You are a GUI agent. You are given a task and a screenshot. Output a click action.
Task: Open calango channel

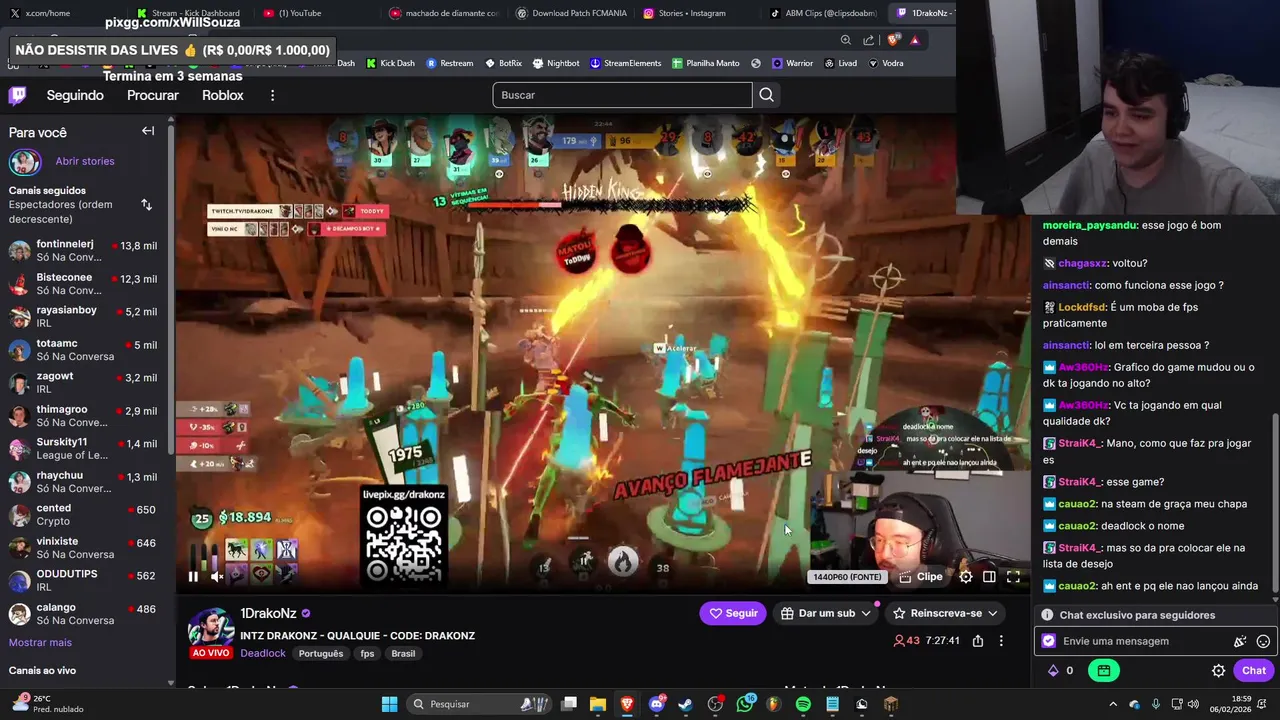tap(84, 614)
